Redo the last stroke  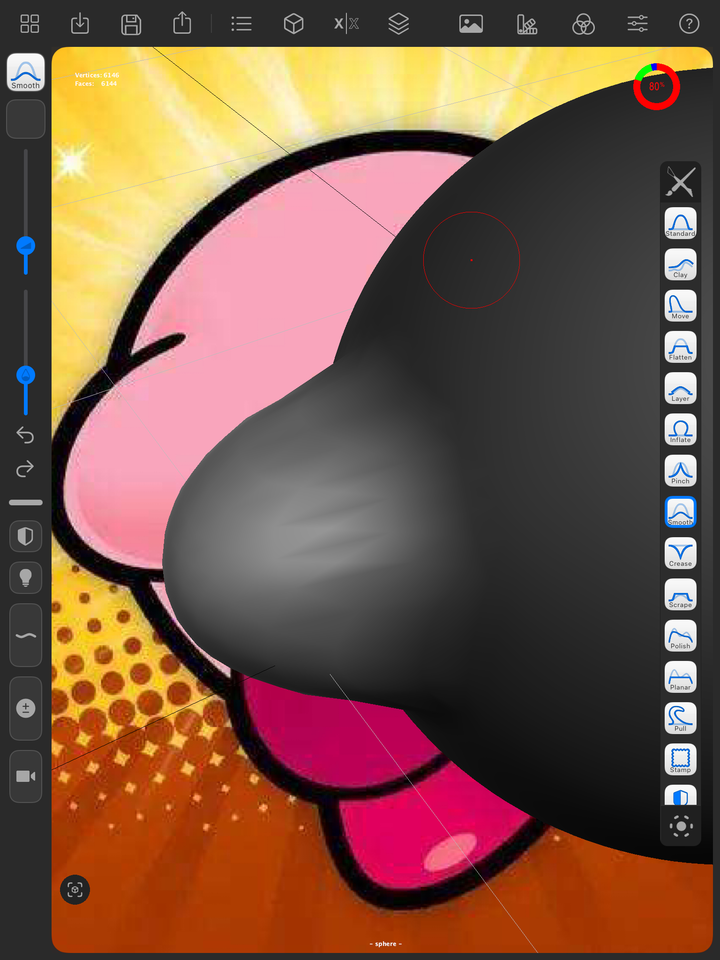(x=25, y=469)
